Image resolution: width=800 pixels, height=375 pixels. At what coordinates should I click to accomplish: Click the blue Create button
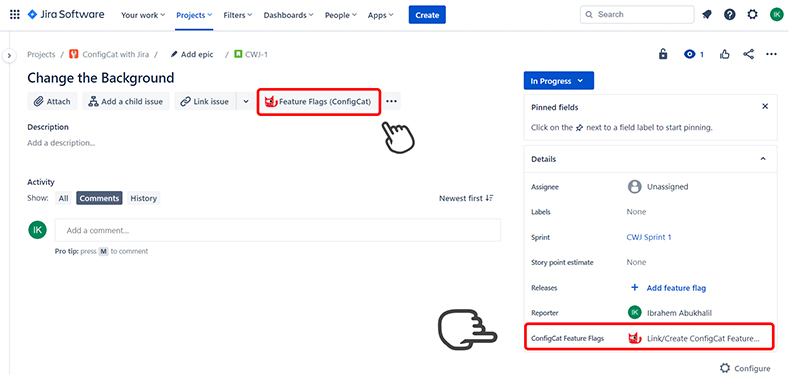(x=427, y=15)
